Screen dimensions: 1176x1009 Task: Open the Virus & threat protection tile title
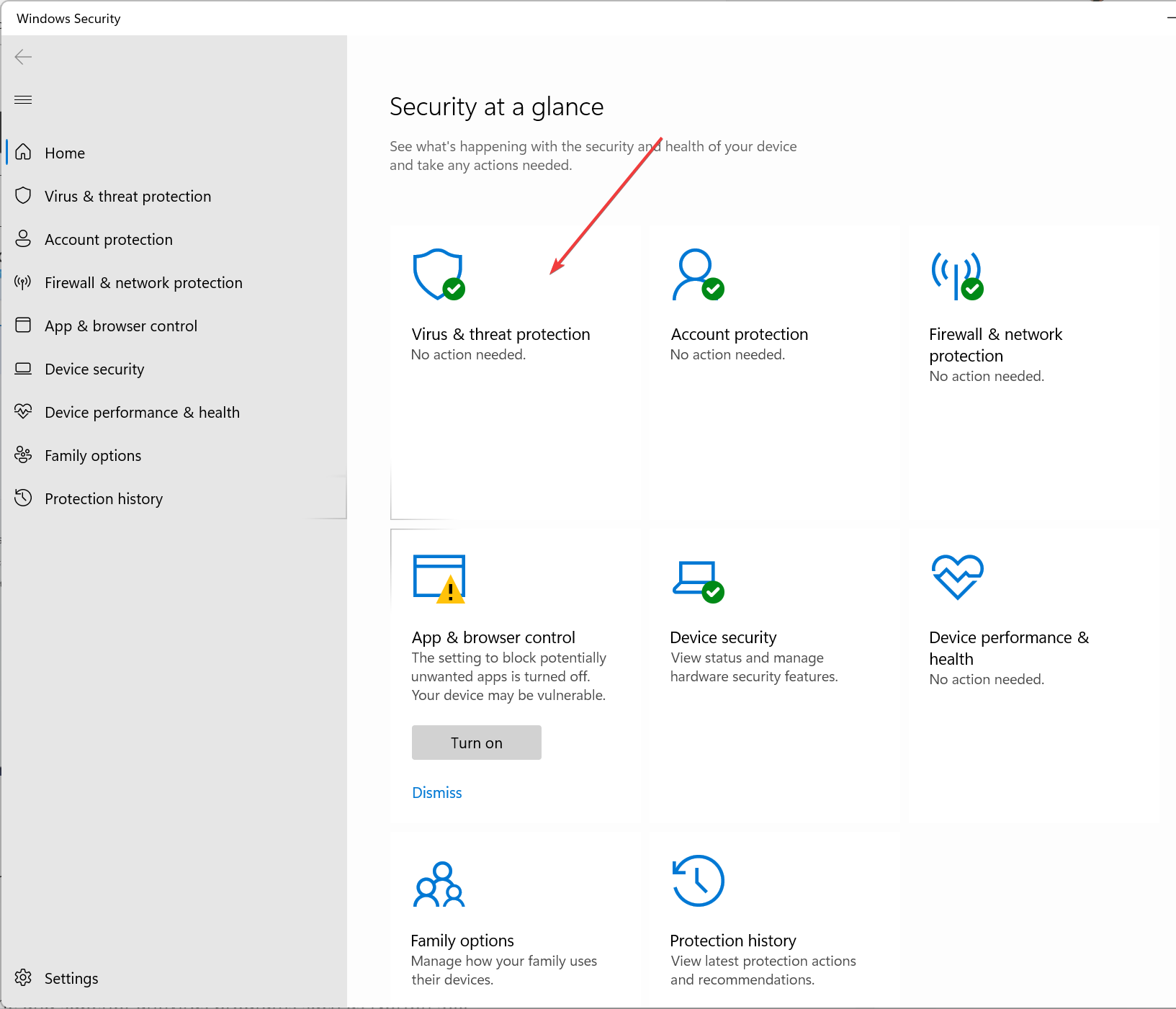coord(501,334)
